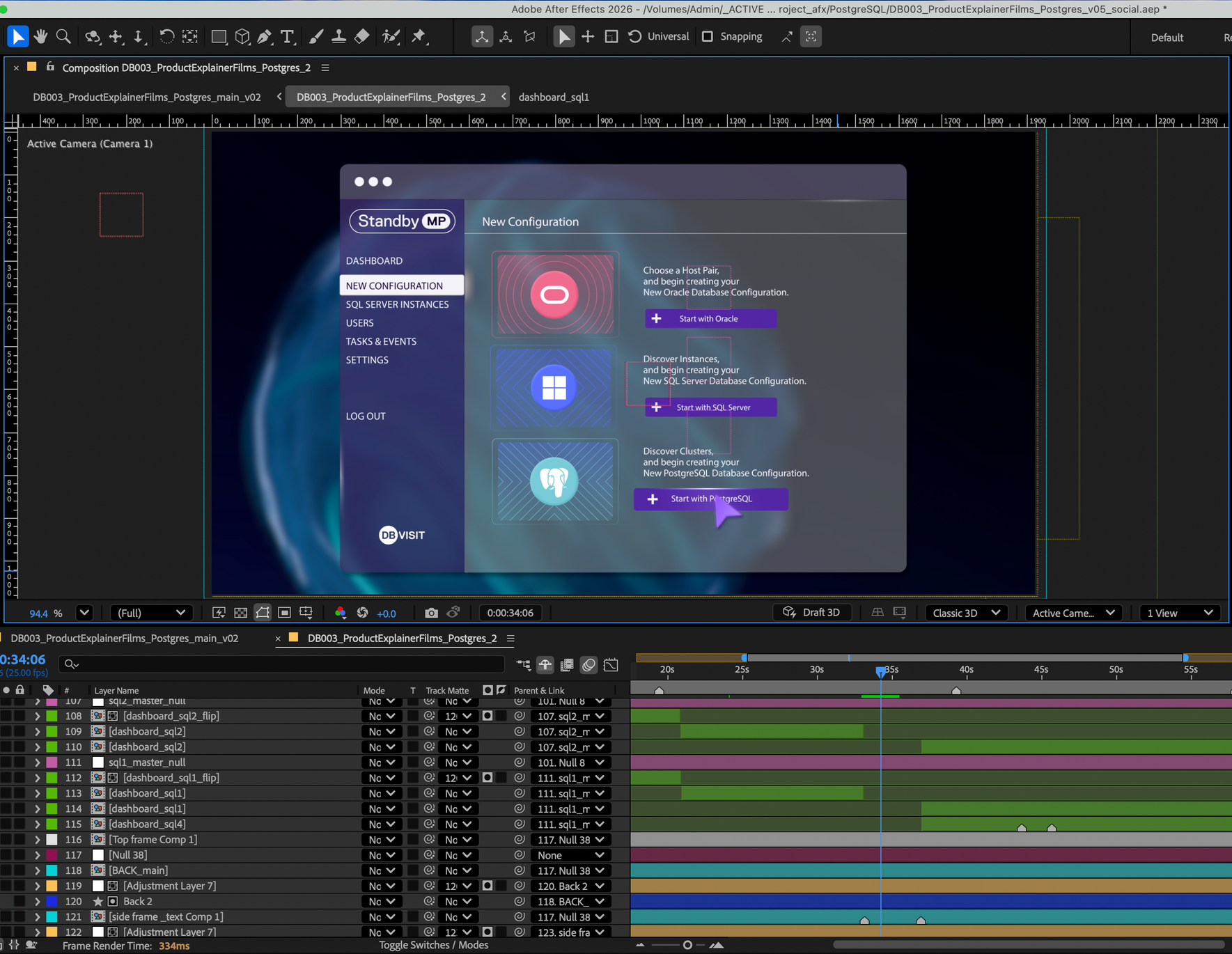Select the Default workspace
Viewport: 1232px width, 954px height.
[x=1167, y=38]
